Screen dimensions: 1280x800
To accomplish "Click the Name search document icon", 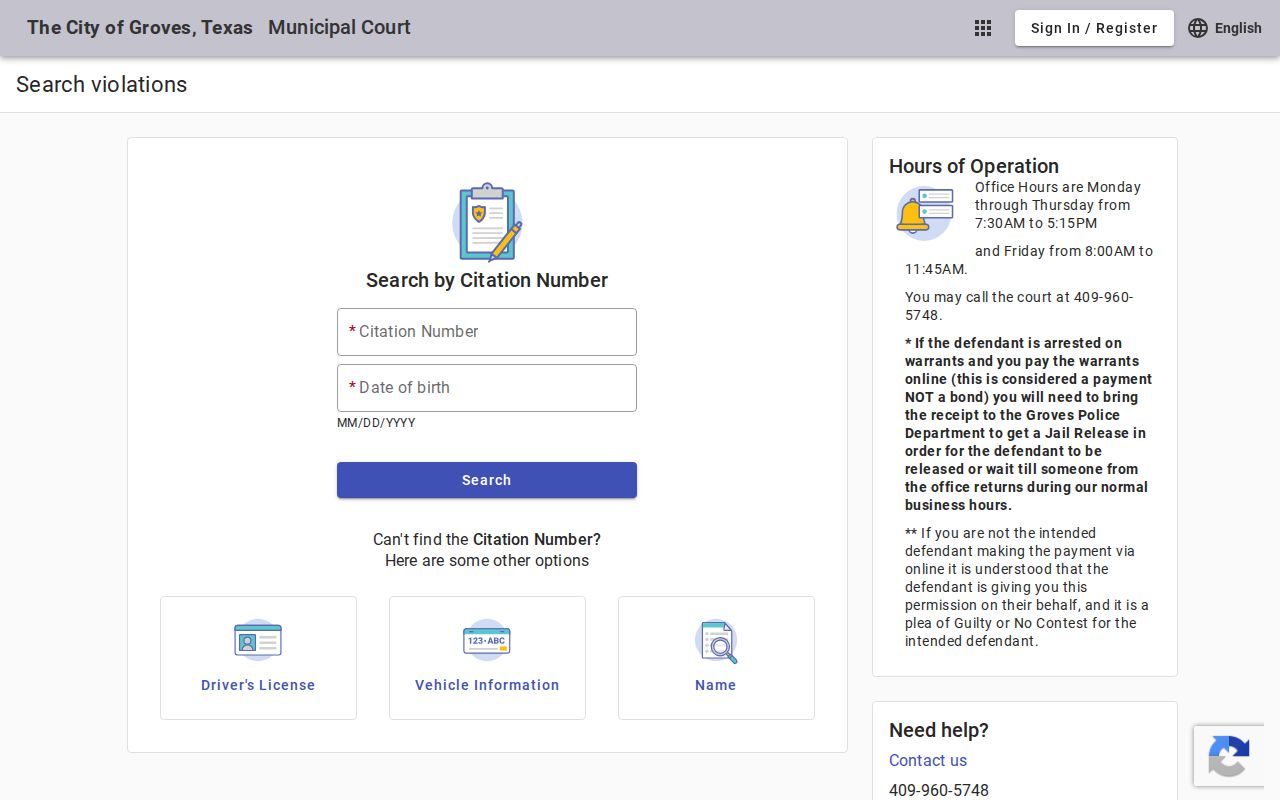I will point(716,641).
